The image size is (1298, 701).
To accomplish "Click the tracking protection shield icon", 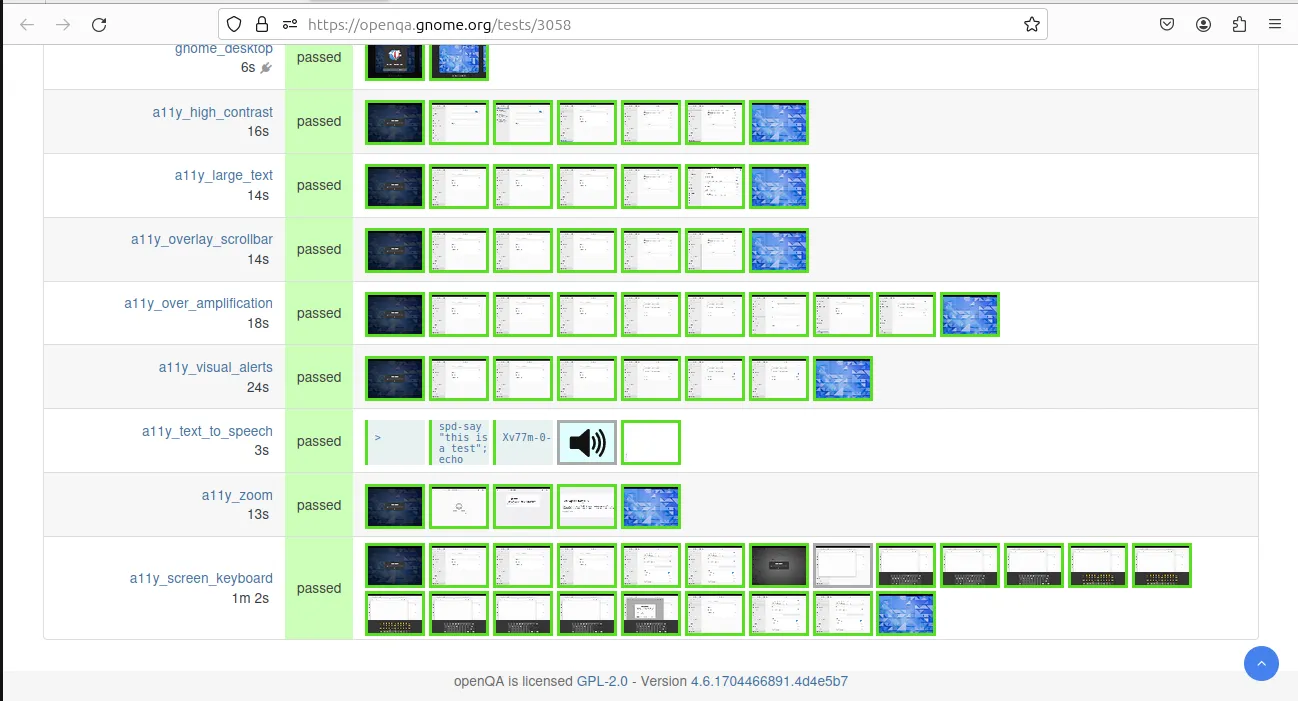I will [x=234, y=25].
